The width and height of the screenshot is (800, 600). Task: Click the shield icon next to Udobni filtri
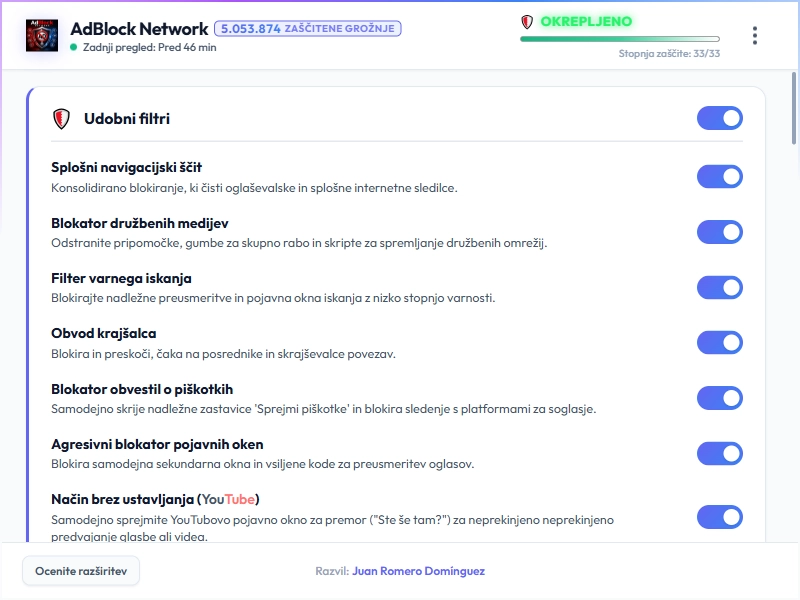pyautogui.click(x=61, y=119)
